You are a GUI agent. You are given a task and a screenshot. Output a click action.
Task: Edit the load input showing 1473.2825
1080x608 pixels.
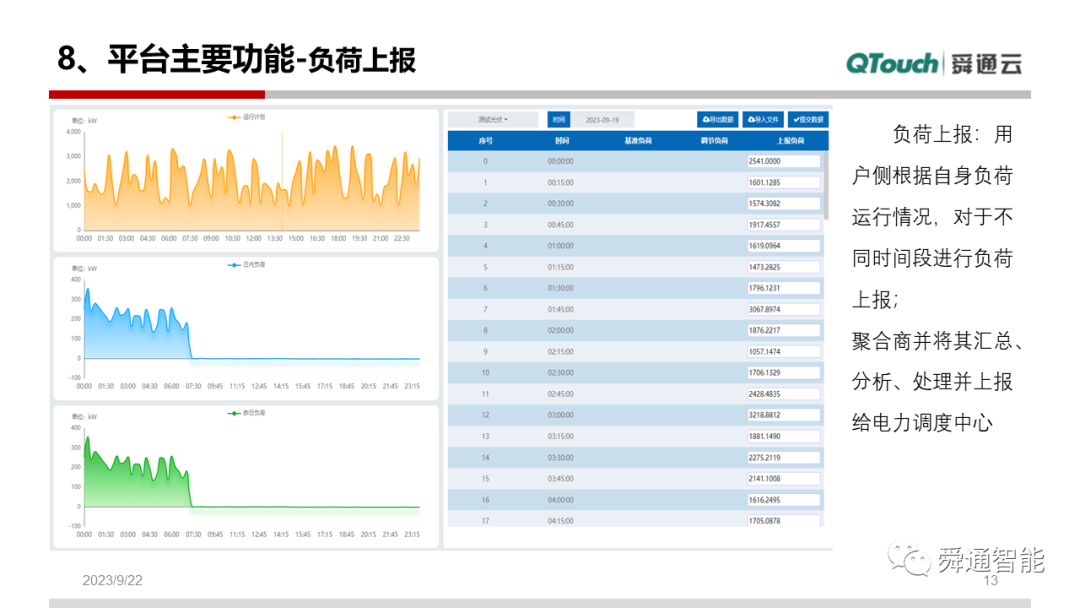click(784, 267)
